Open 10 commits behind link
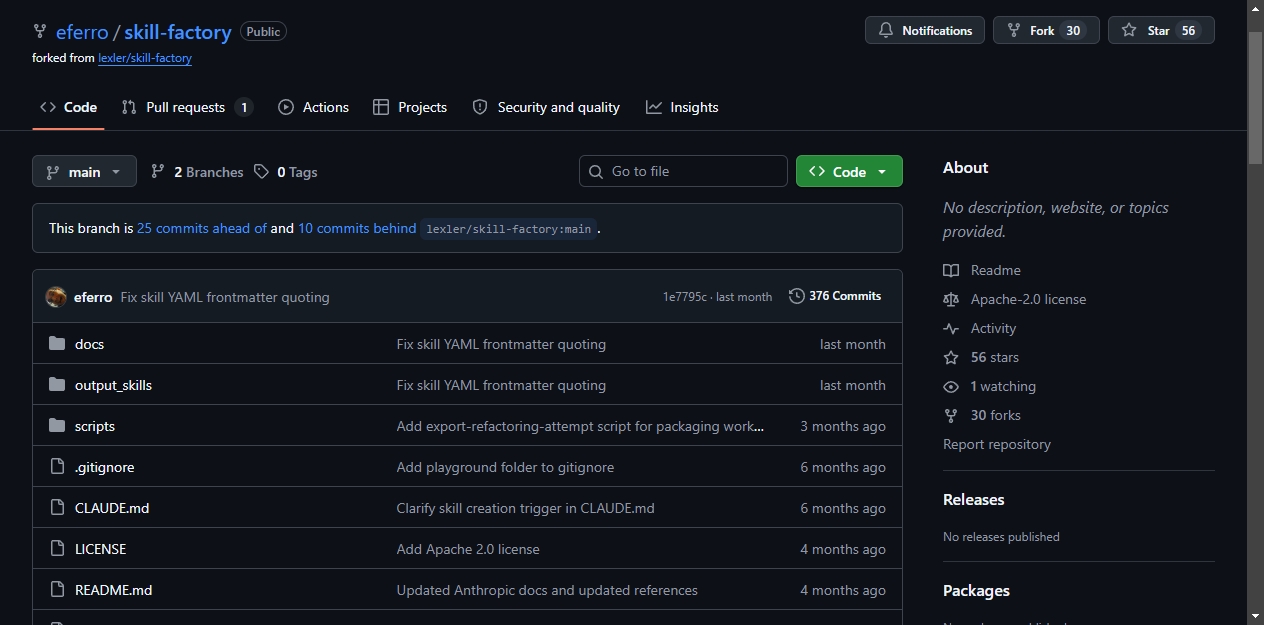 357,228
